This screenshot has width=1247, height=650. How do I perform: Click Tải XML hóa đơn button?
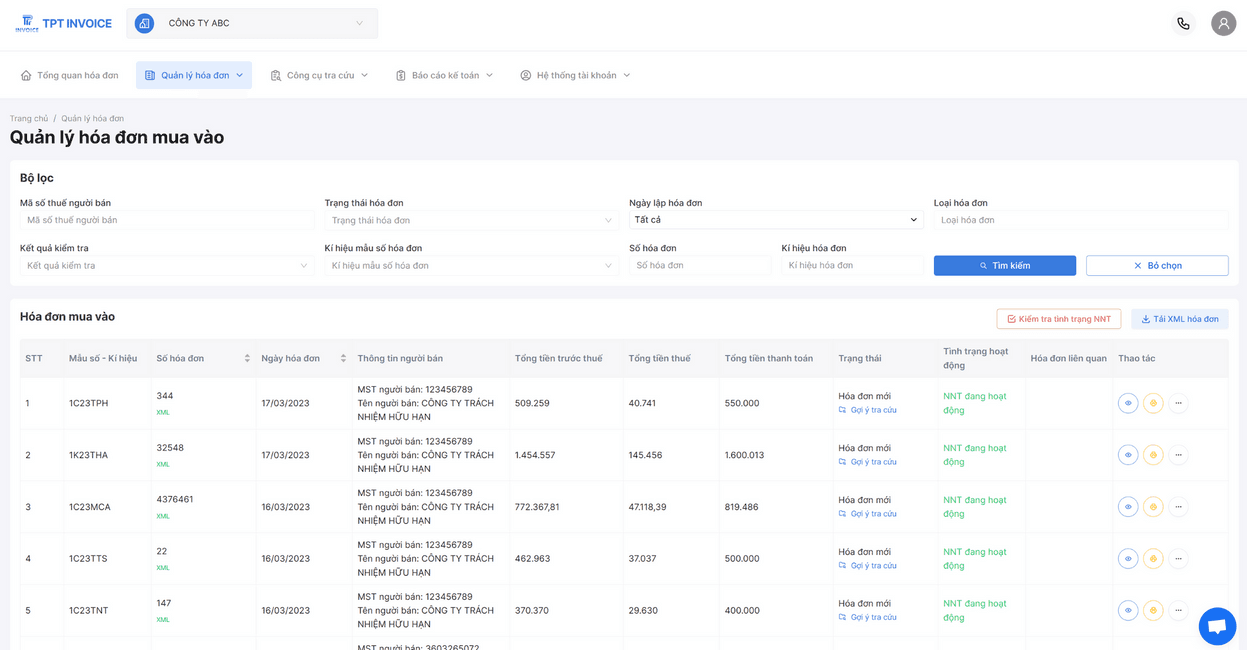click(x=1180, y=319)
